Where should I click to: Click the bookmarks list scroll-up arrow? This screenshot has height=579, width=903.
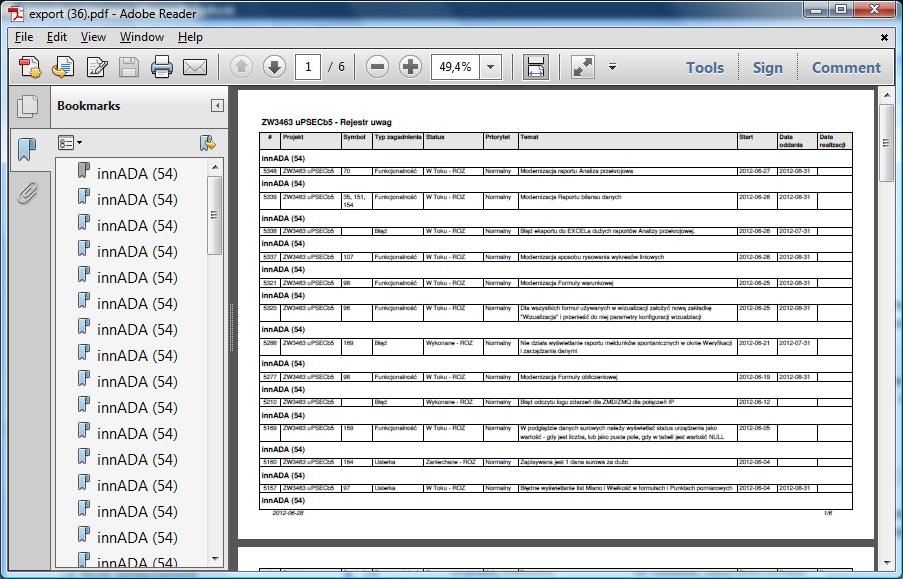[215, 167]
